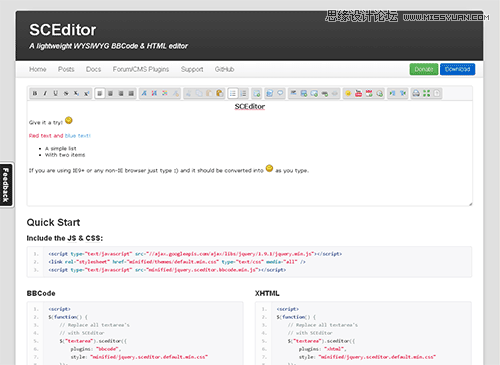Select the align right button

(x=121, y=93)
